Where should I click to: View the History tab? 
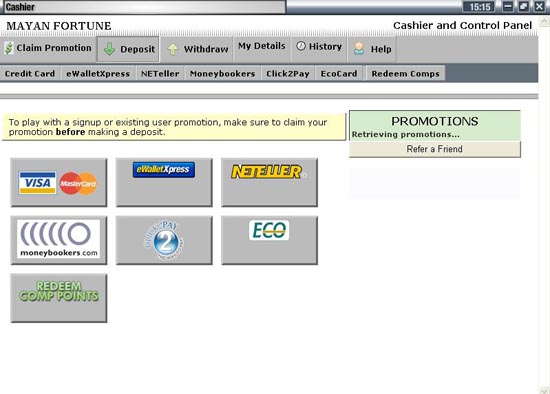point(319,46)
